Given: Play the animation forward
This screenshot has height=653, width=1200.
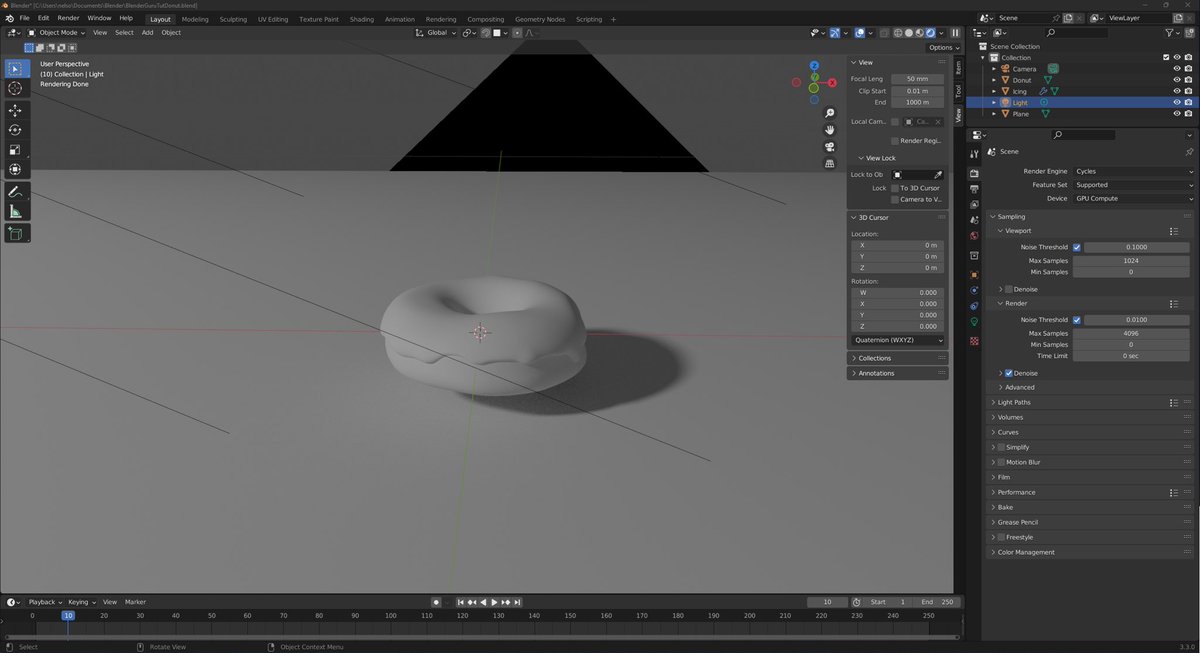Looking at the screenshot, I should click(494, 602).
